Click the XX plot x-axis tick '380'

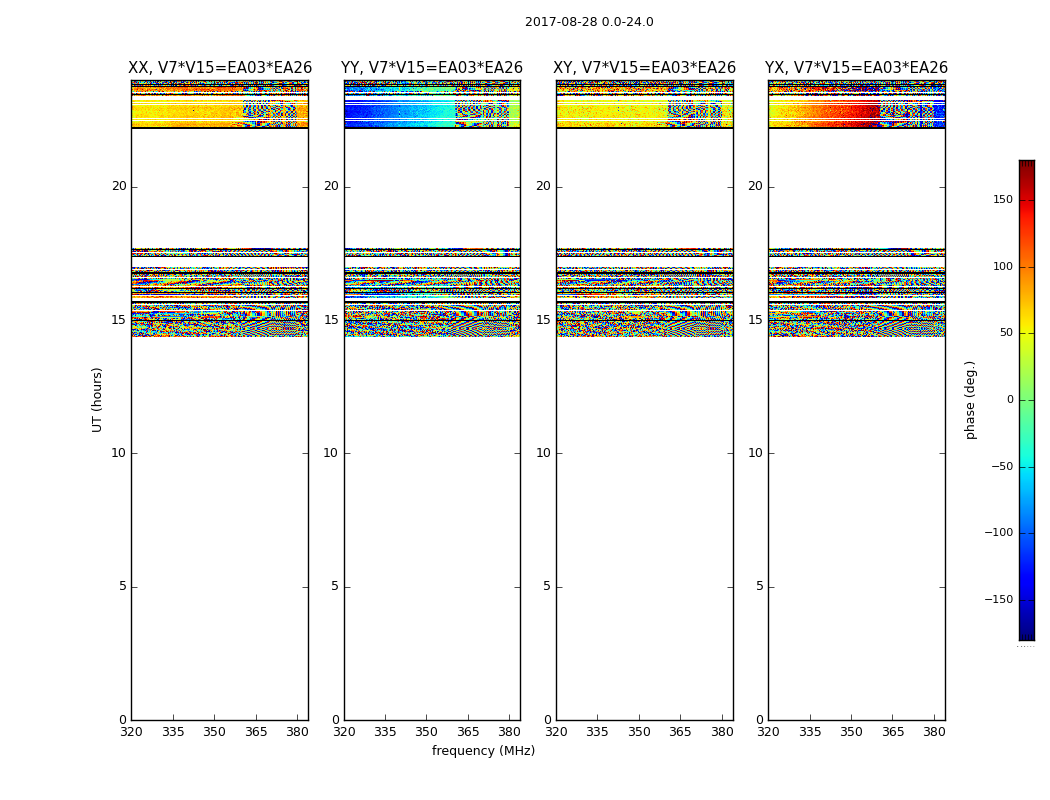(298, 732)
